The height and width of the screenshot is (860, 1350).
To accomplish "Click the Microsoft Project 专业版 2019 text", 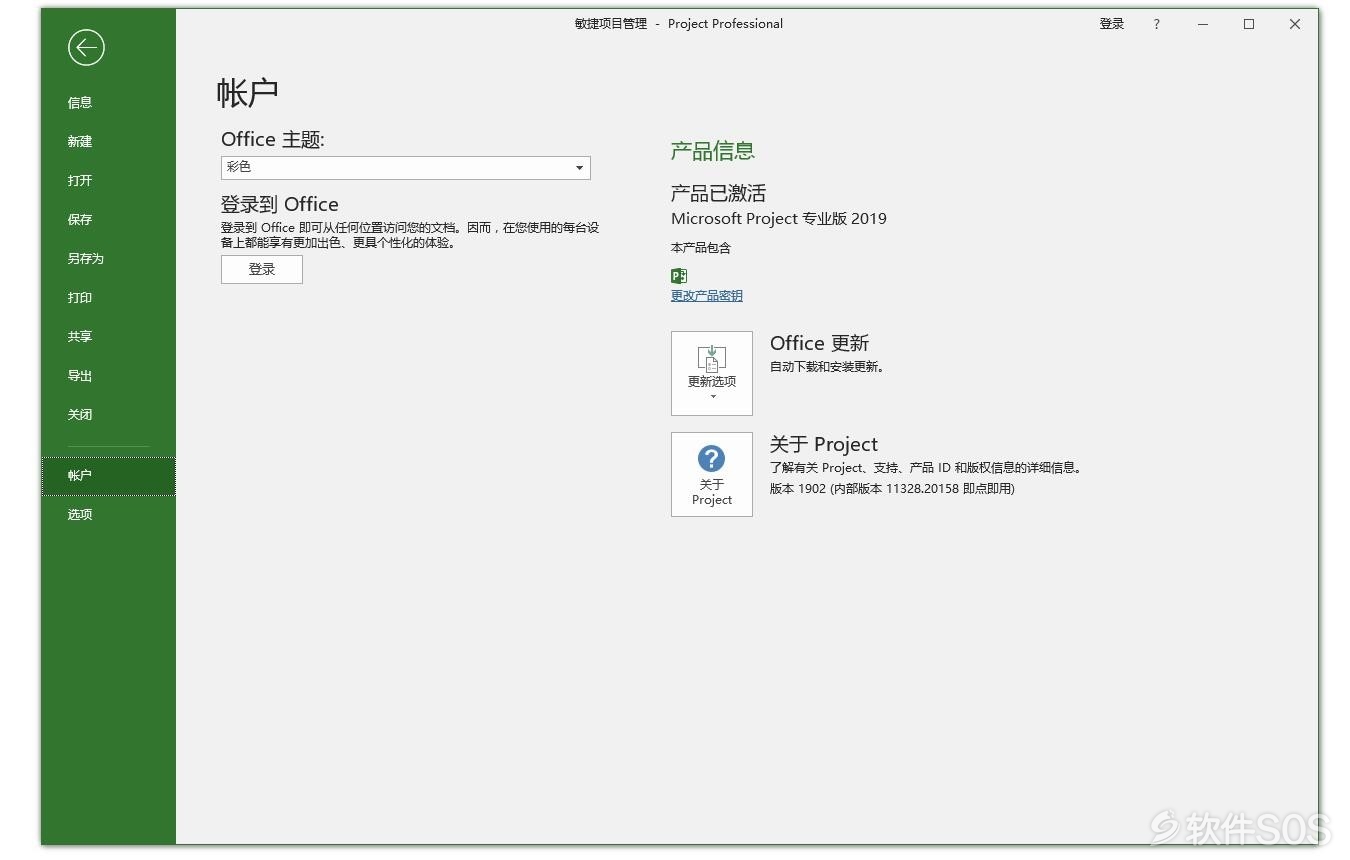I will pos(779,219).
